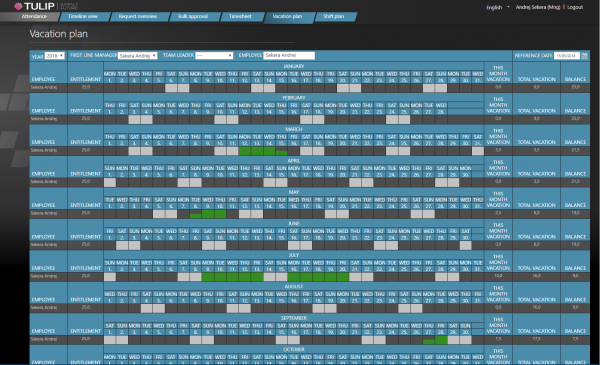Click the MAY month header
This screenshot has height=365, width=600.
click(x=293, y=192)
